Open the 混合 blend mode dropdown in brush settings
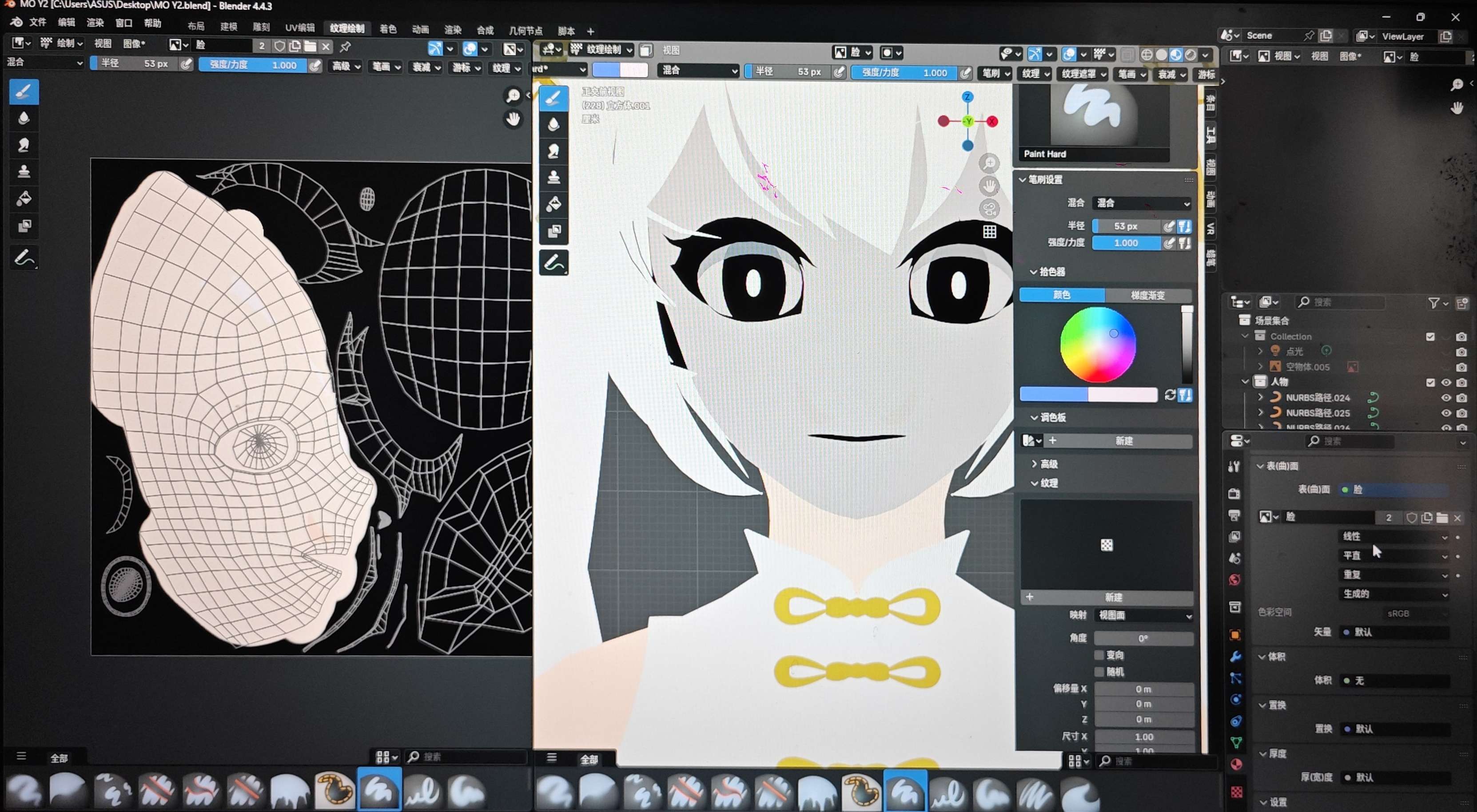Viewport: 1477px width, 812px height. [1142, 203]
